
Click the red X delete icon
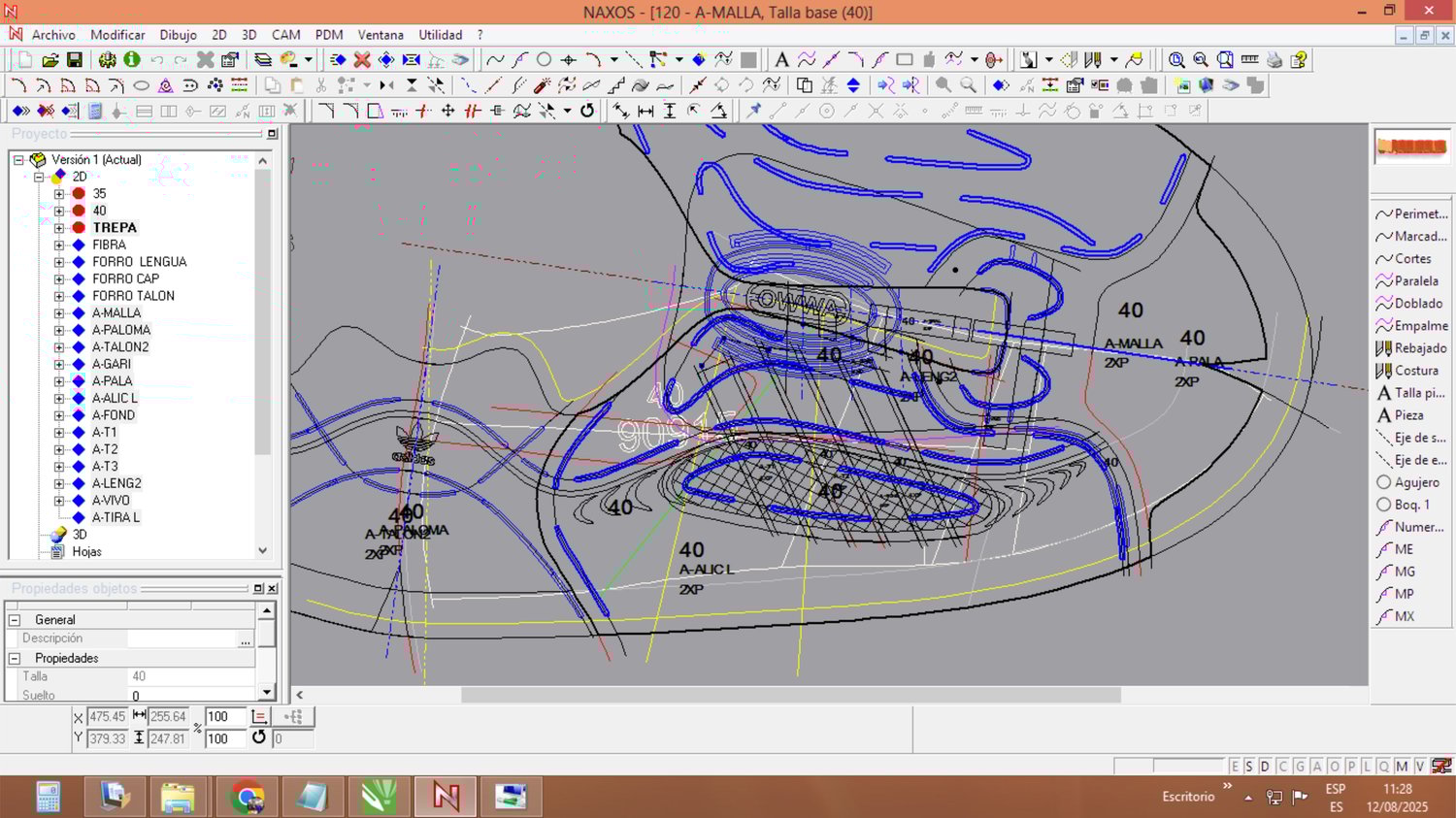tap(362, 60)
